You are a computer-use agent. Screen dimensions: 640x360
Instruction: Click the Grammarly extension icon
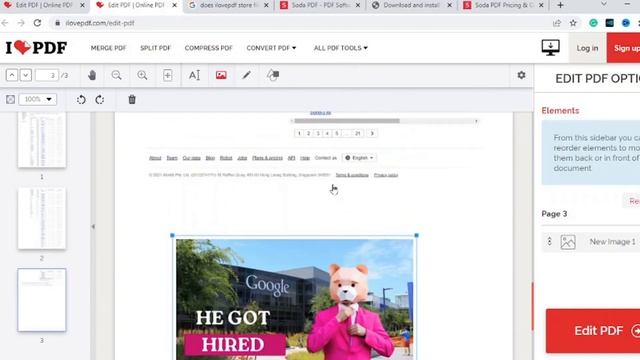(593, 23)
